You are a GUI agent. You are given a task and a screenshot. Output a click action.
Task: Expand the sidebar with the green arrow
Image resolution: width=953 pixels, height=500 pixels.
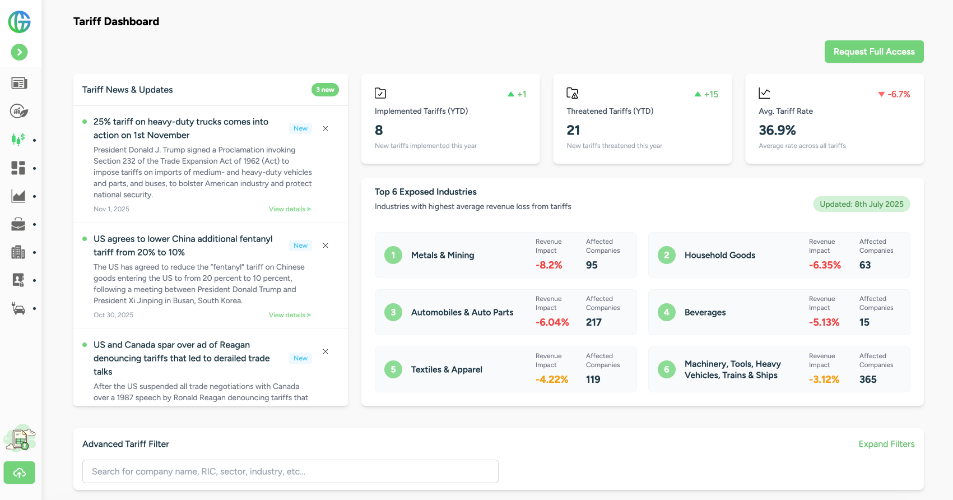[x=19, y=52]
